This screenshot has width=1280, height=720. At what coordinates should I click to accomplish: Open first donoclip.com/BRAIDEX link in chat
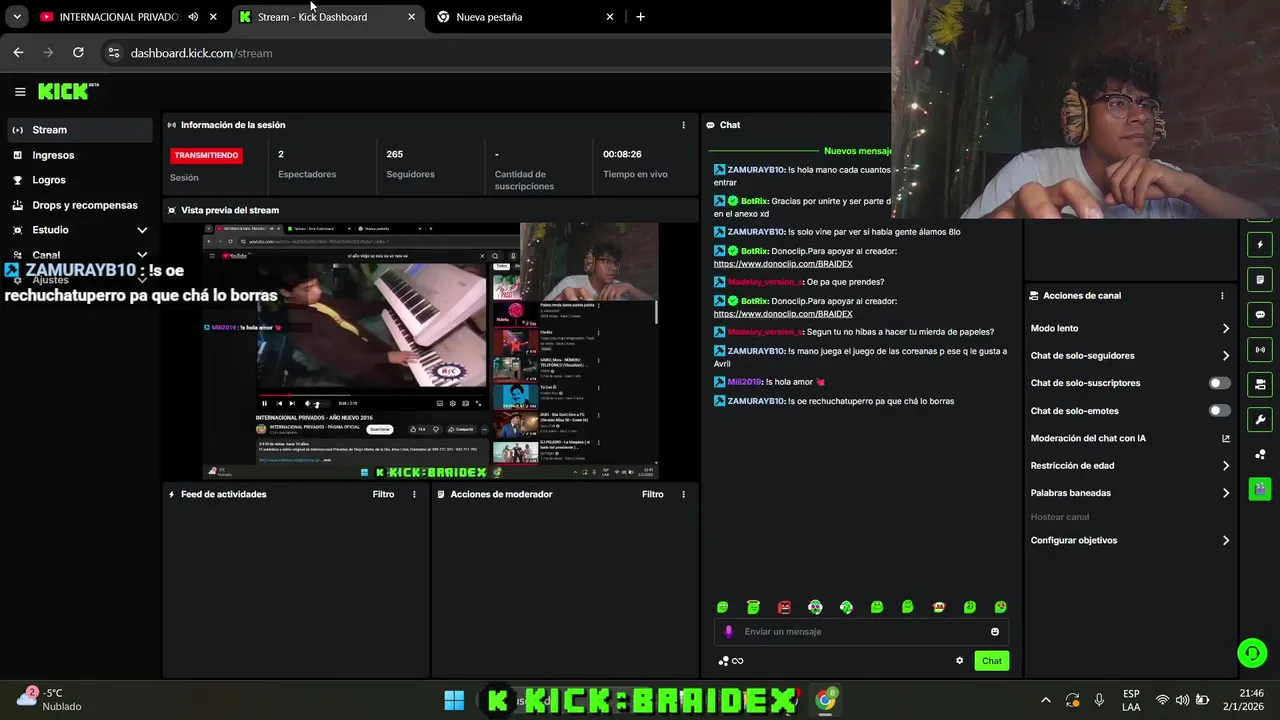click(783, 264)
